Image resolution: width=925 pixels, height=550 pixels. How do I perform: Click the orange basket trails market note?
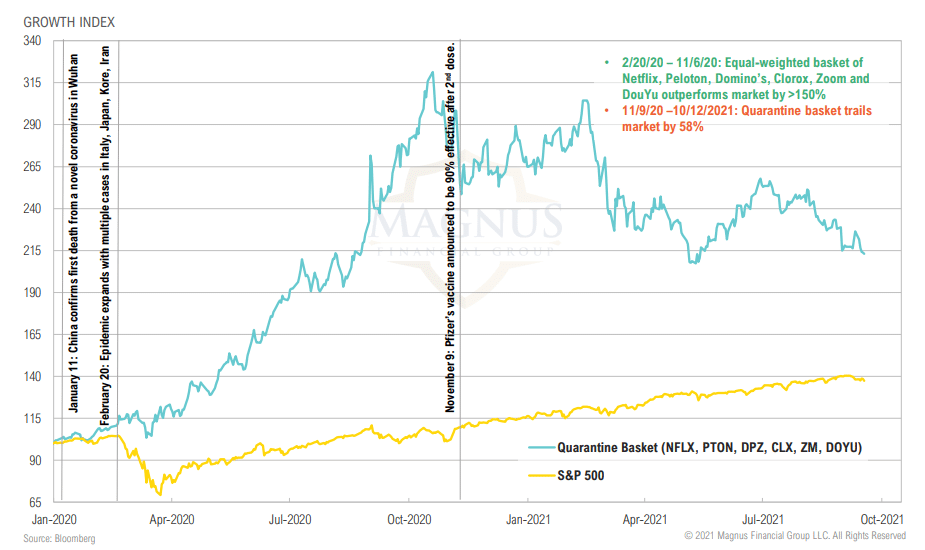(x=747, y=119)
